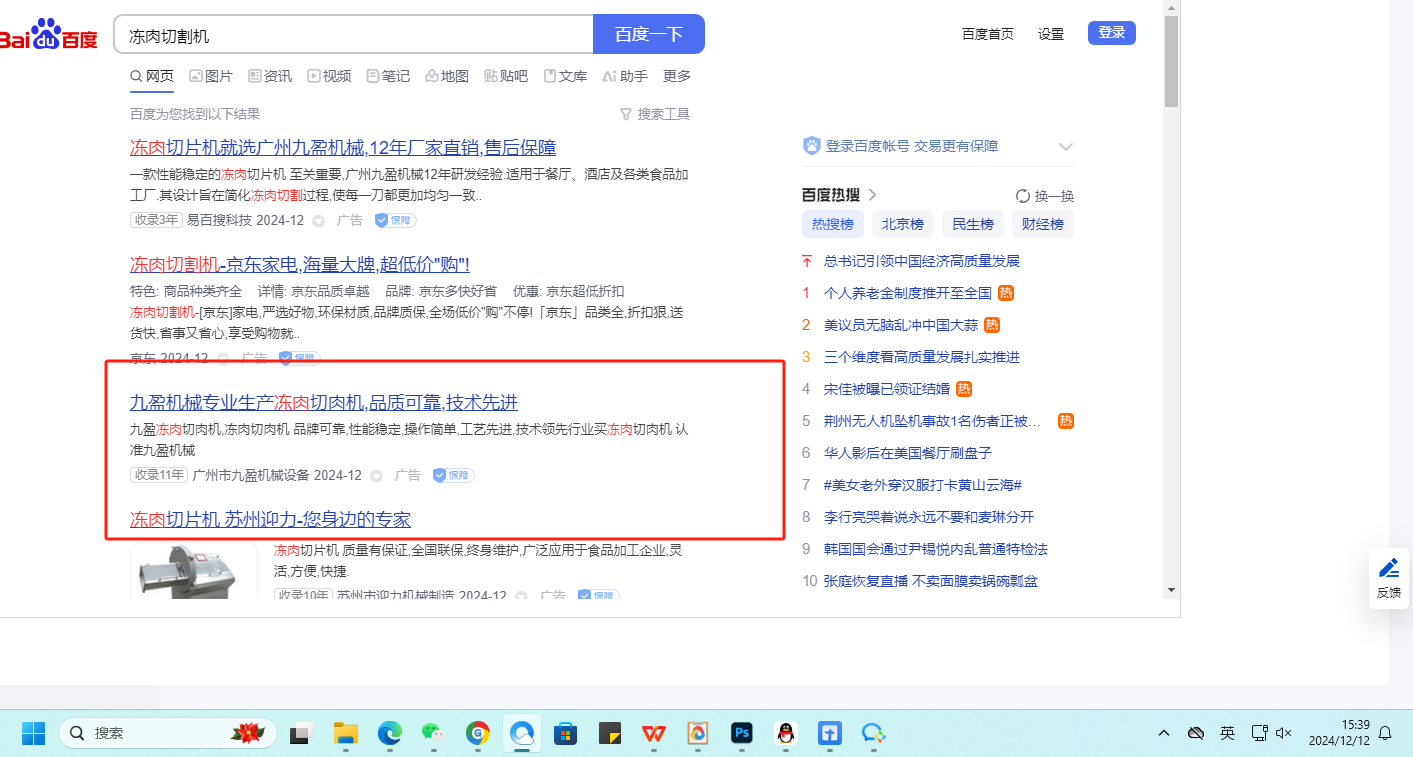Screen dimensions: 1413x757
Task: Select the 北京榜 hot list tab
Action: click(x=902, y=224)
